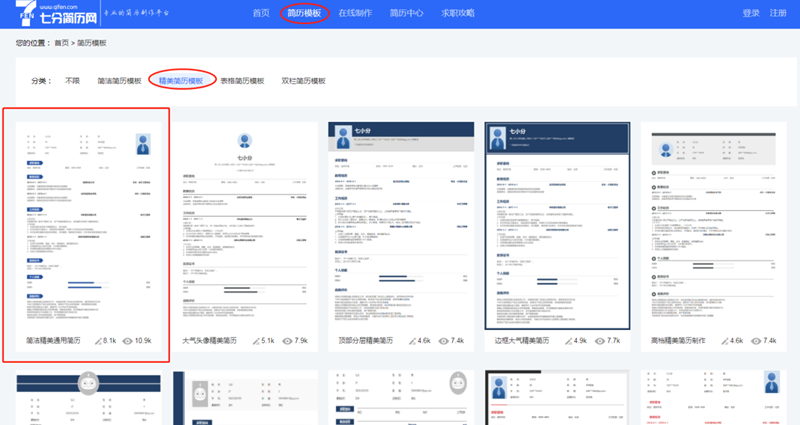
Task: Click the 七分简历网 site logo
Action: pyautogui.click(x=56, y=13)
